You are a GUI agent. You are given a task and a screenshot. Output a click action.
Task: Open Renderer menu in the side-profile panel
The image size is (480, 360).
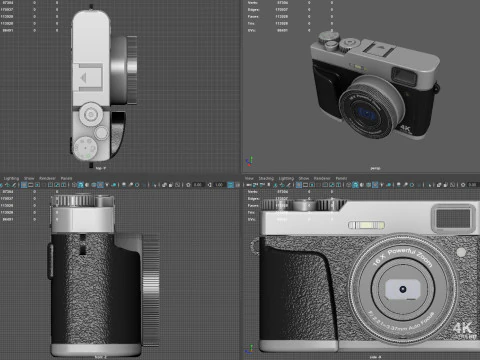(x=47, y=178)
